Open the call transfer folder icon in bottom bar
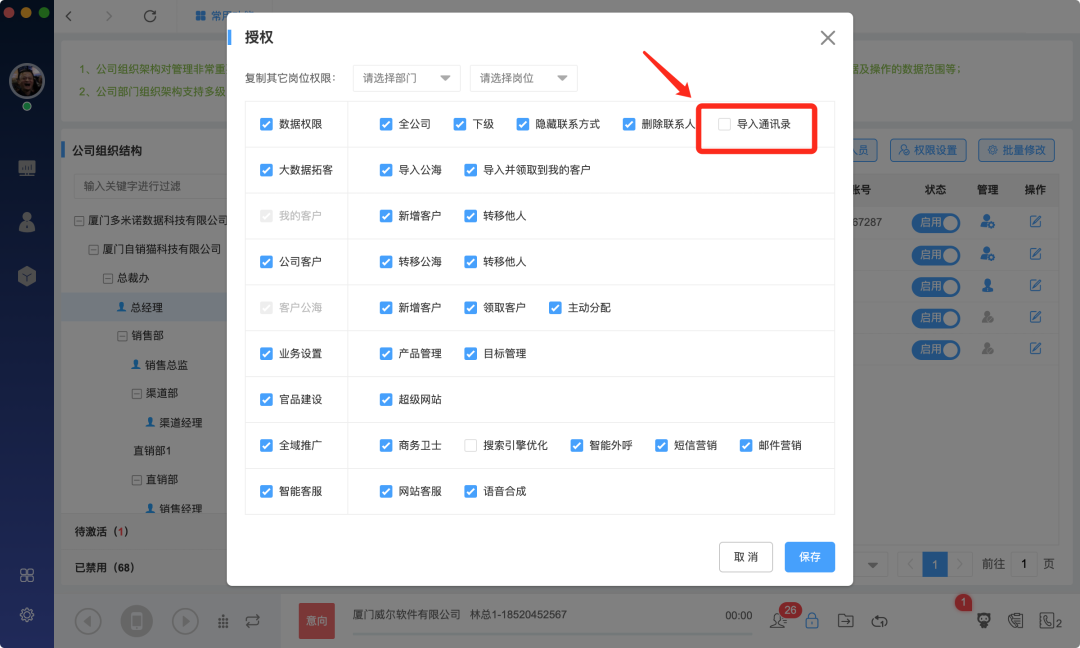Screen dimensions: 1080x648 coord(845,620)
